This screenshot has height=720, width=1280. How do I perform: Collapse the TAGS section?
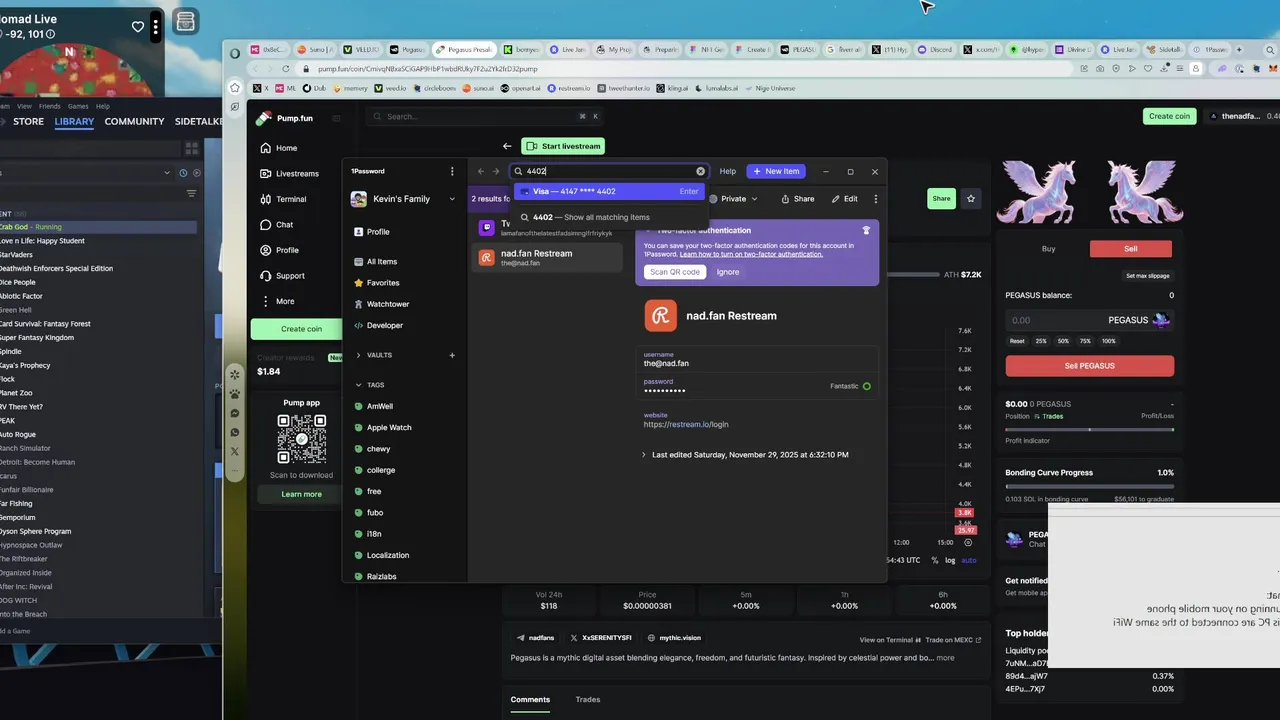click(359, 385)
